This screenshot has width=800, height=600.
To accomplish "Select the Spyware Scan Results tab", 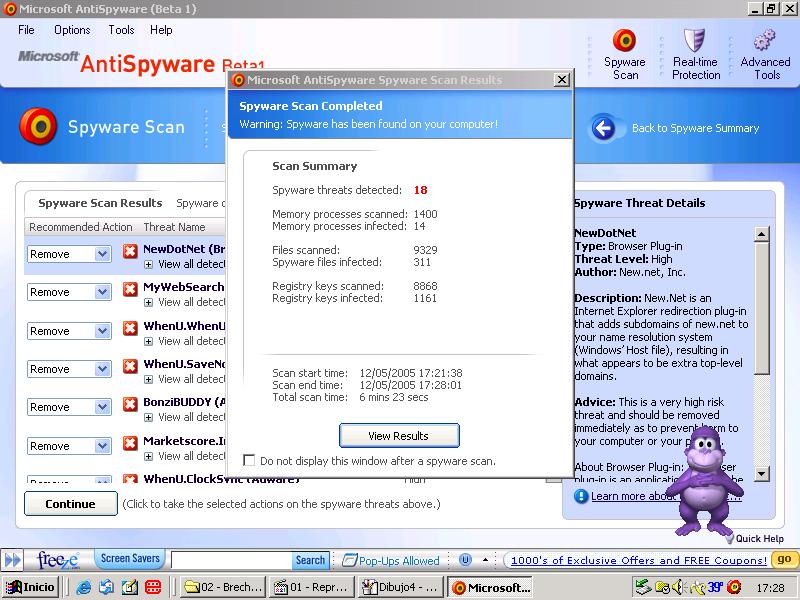I will click(x=100, y=203).
